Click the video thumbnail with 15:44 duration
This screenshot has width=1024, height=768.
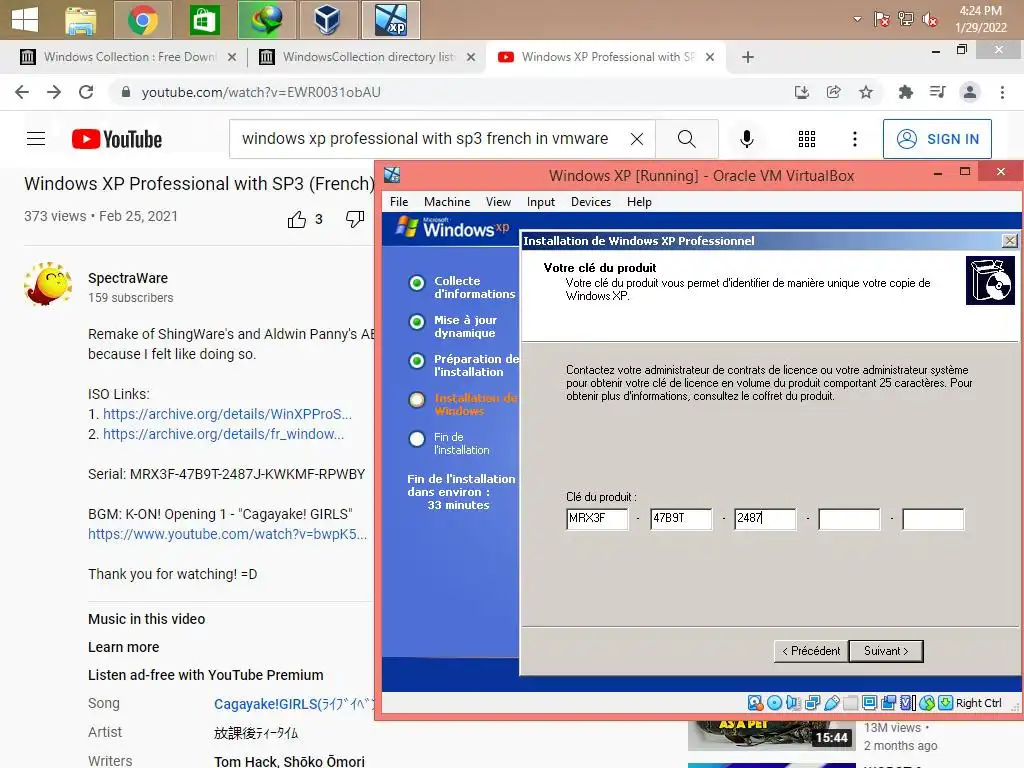coord(771,735)
